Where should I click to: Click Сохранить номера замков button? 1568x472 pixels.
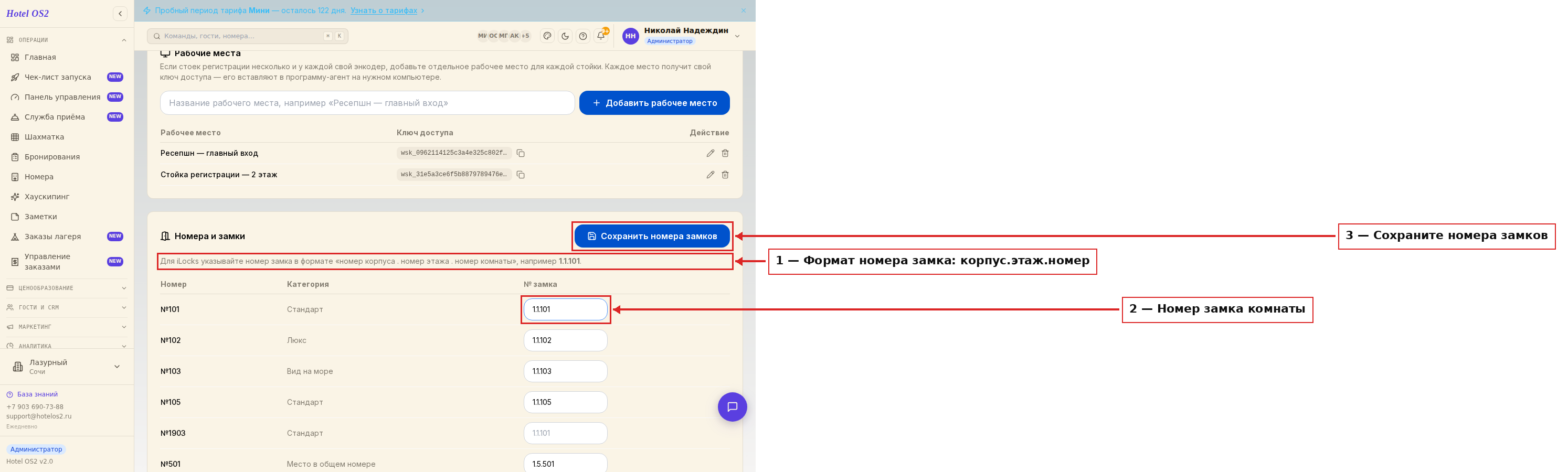point(652,236)
